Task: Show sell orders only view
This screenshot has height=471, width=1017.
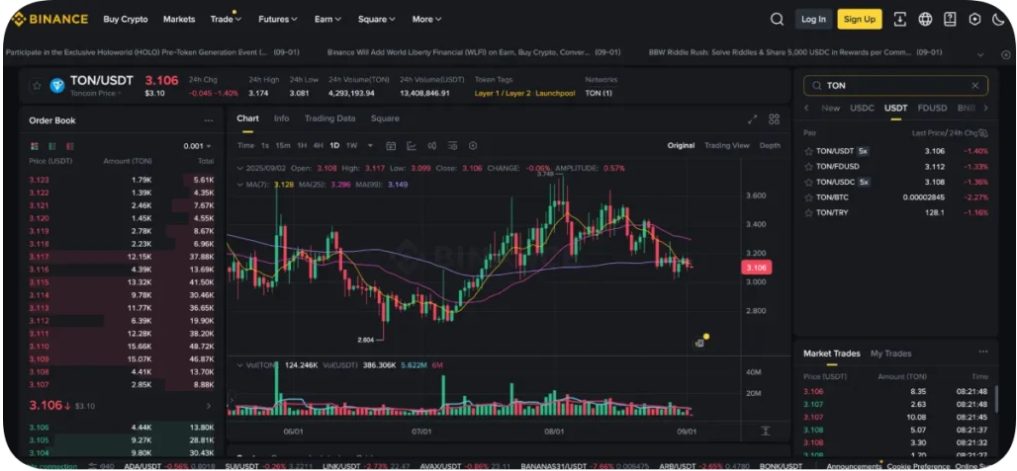Action: click(x=69, y=146)
